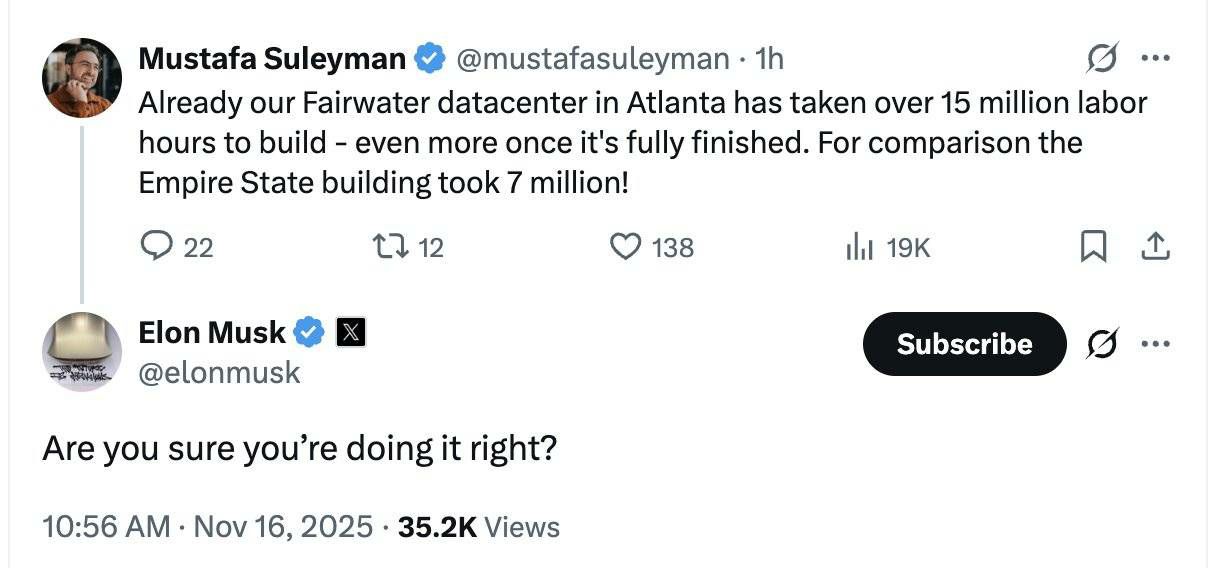Like Mustafa Suleyman's post
Viewport: 1220px width, 568px height.
(625, 246)
